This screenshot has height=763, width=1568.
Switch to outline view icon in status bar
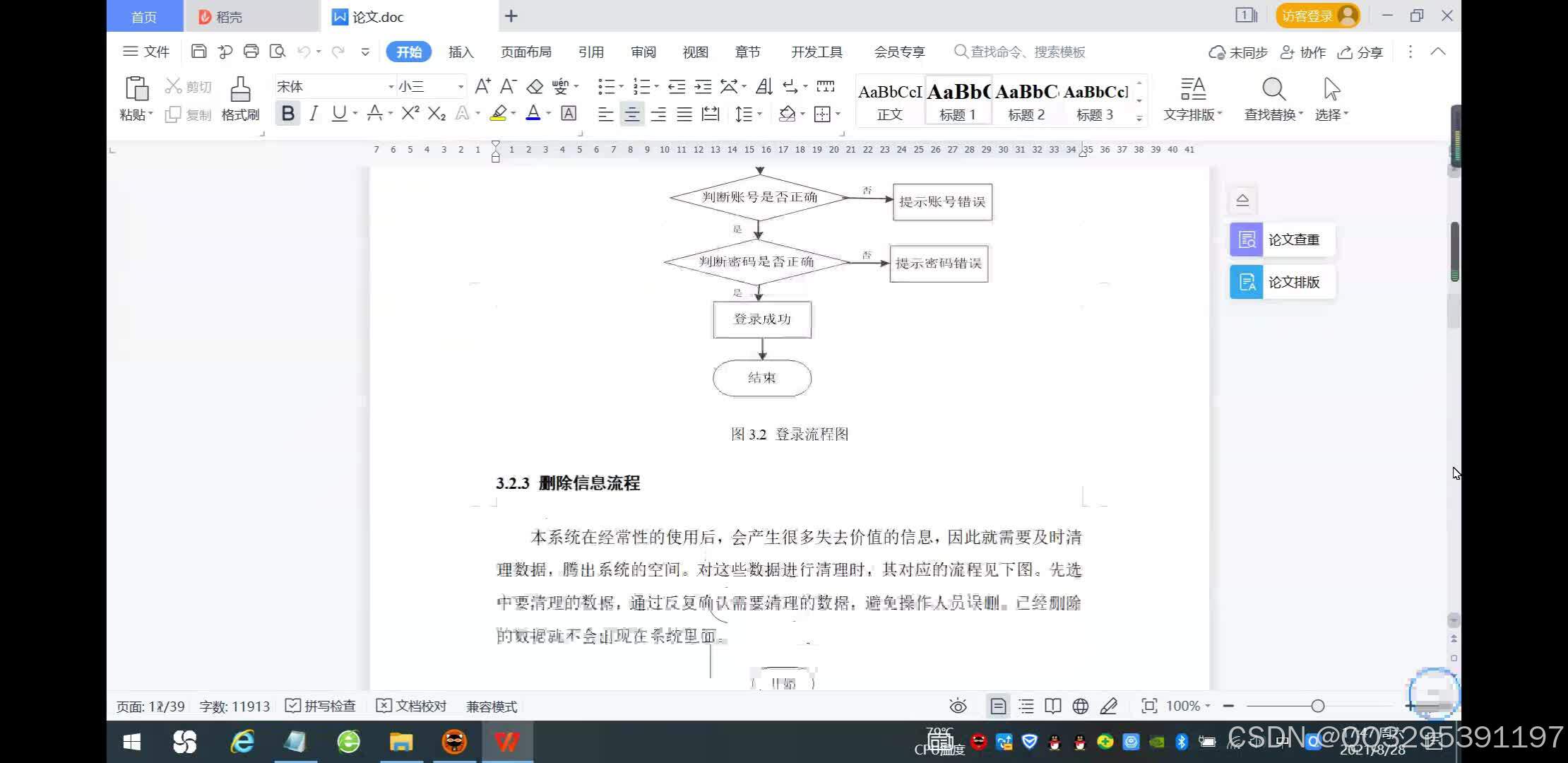click(1026, 706)
